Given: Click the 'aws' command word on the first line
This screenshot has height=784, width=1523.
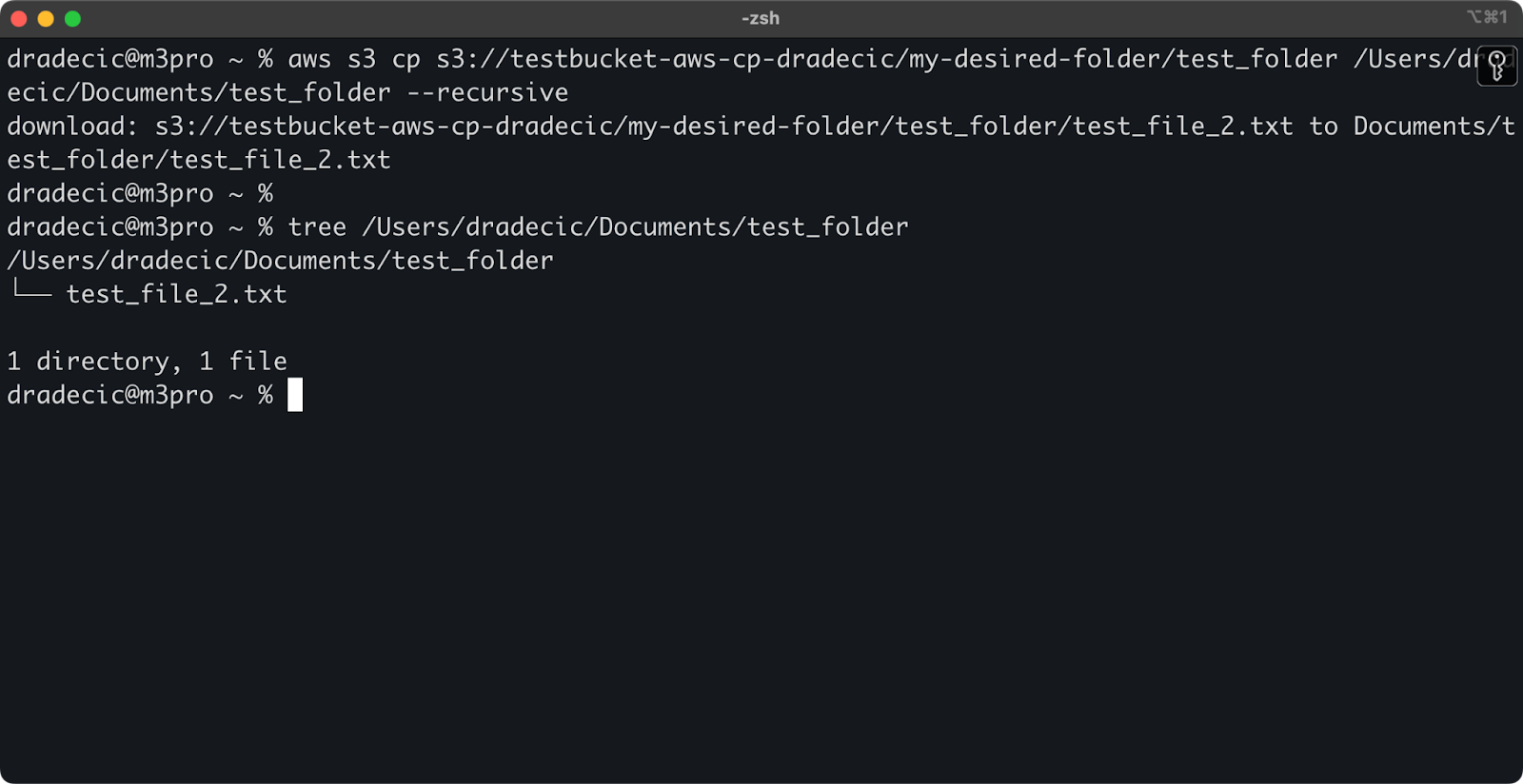Looking at the screenshot, I should [x=309, y=59].
